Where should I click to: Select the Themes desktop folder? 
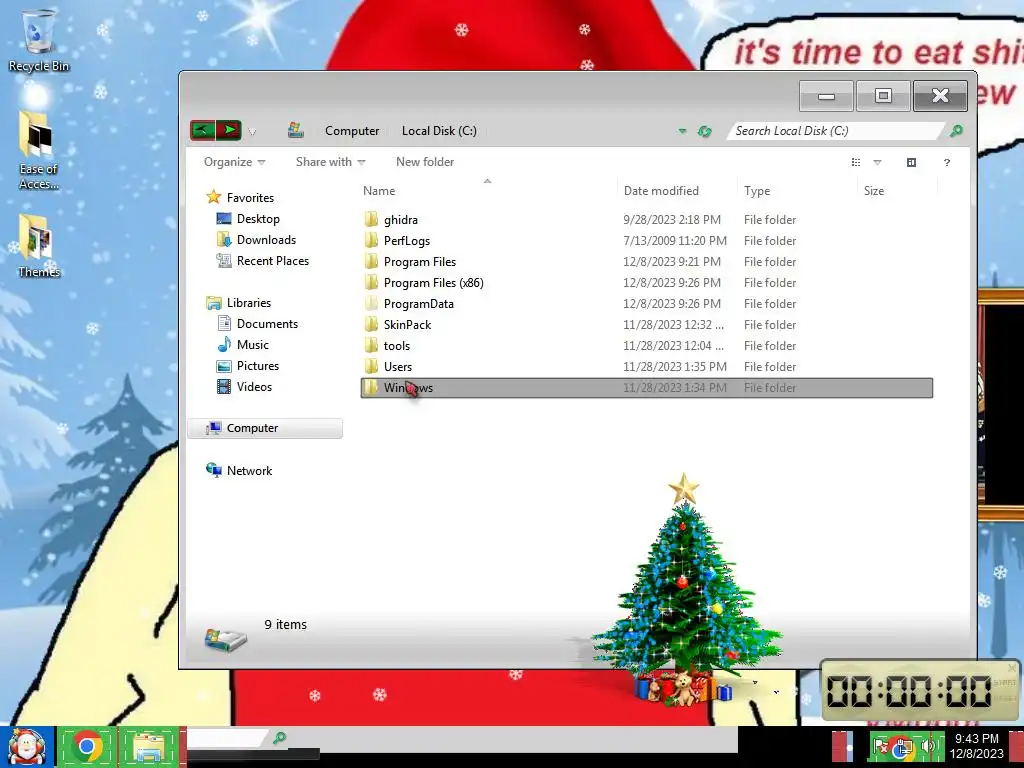[39, 246]
